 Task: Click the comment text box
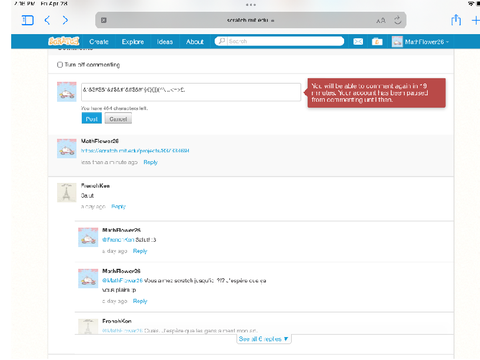(191, 92)
